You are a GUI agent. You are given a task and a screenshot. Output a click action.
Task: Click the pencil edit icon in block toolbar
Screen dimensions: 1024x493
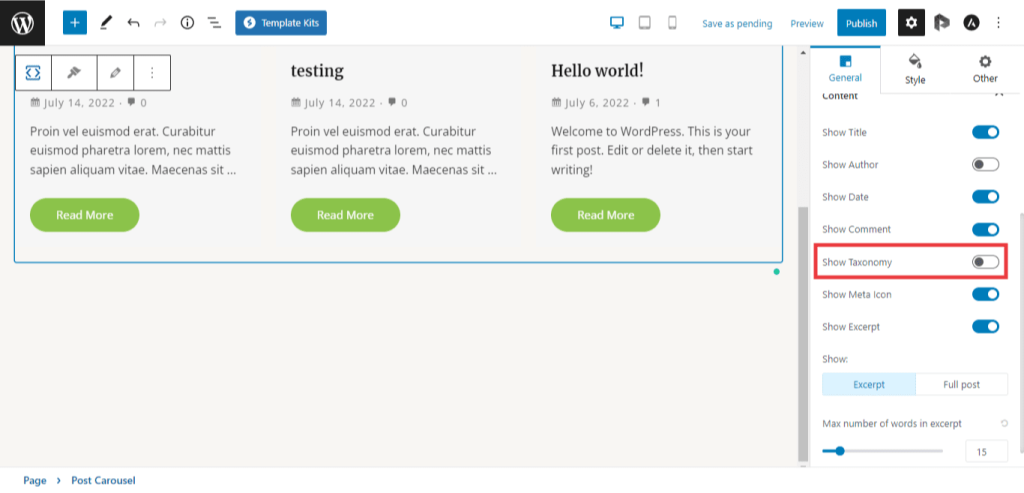tap(115, 73)
